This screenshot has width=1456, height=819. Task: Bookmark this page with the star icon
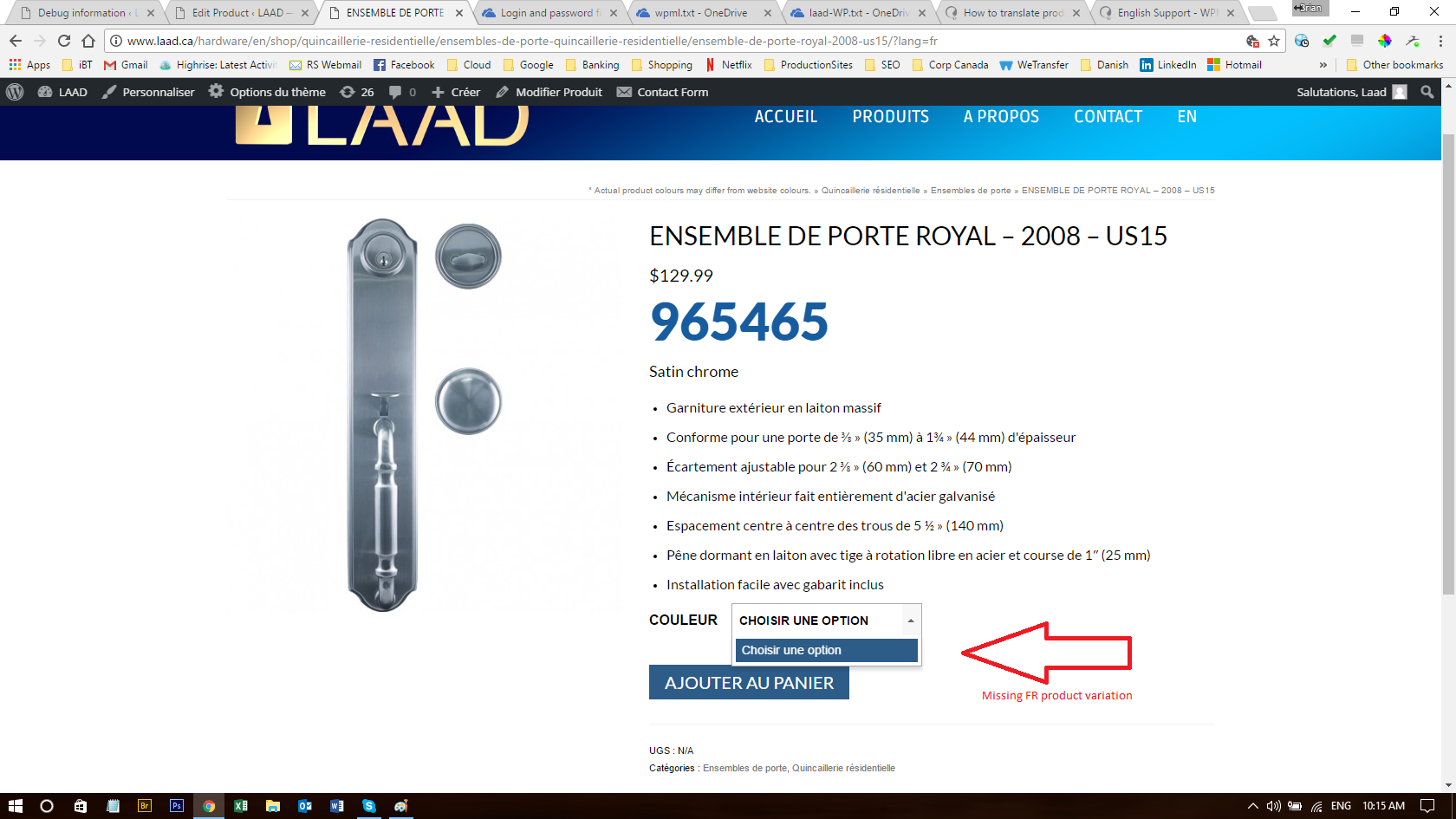(1274, 41)
